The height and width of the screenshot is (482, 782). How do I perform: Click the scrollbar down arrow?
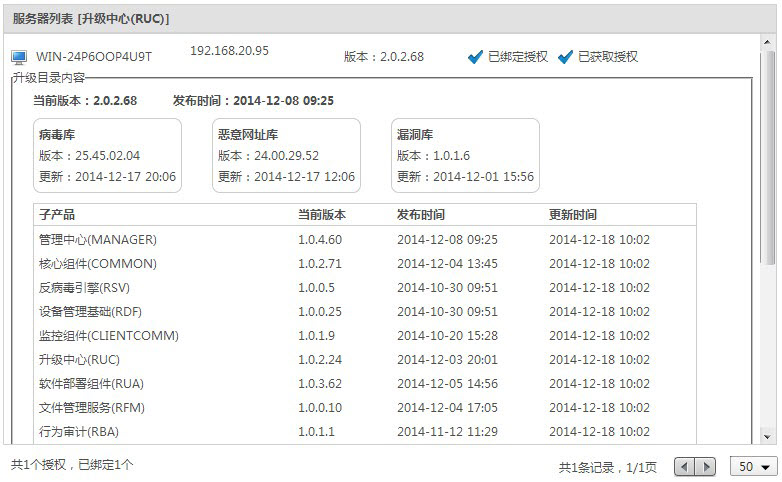pos(769,437)
